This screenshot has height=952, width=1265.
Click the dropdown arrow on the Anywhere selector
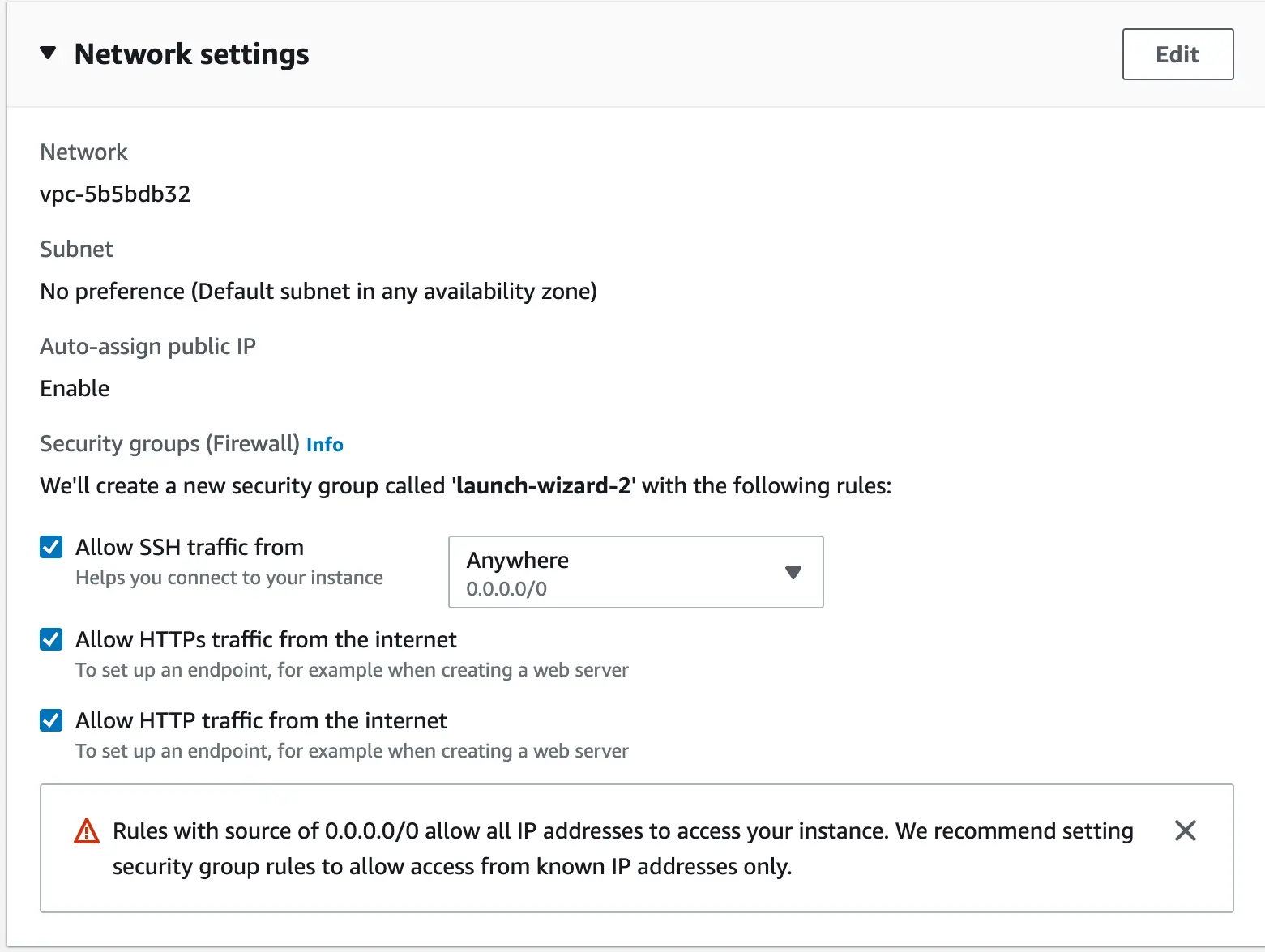[793, 572]
